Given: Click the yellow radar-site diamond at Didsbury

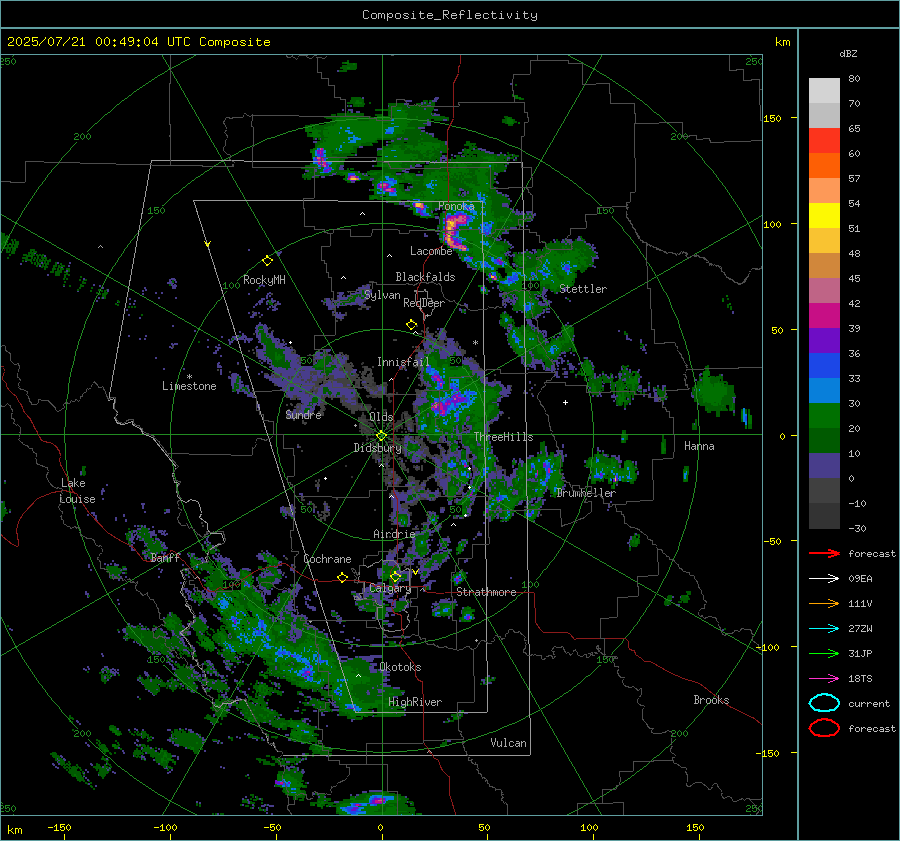Looking at the screenshot, I should tap(381, 436).
